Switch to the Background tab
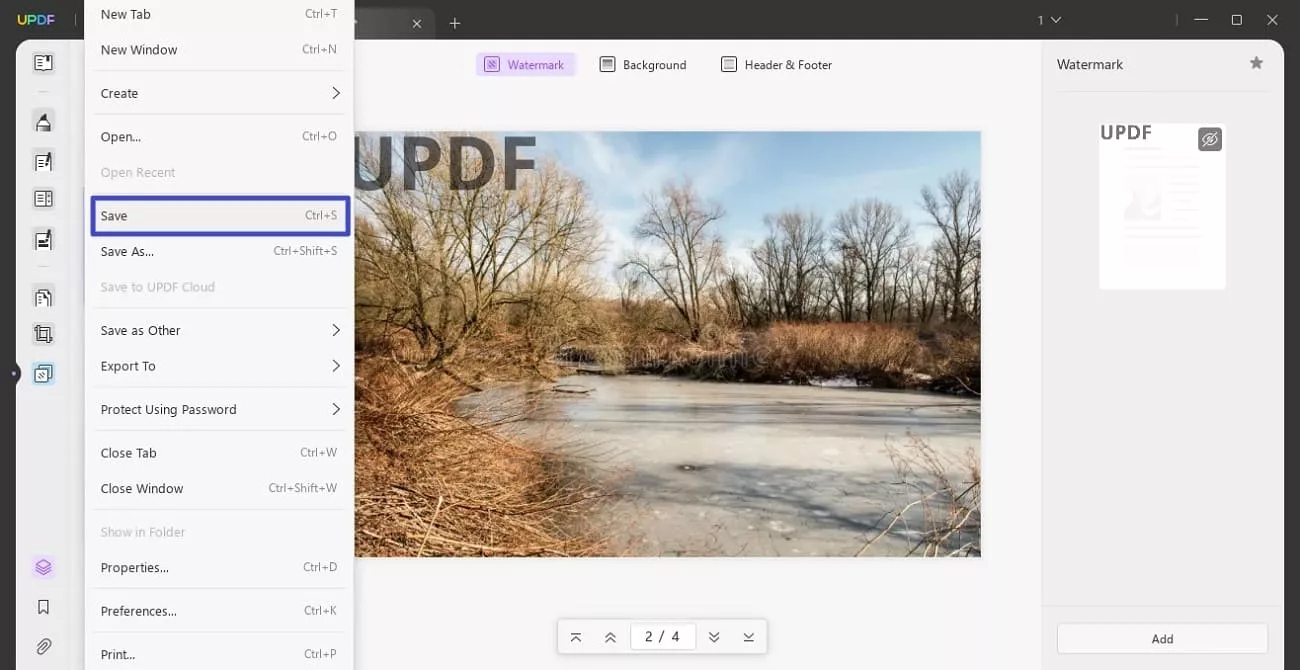 click(x=643, y=65)
